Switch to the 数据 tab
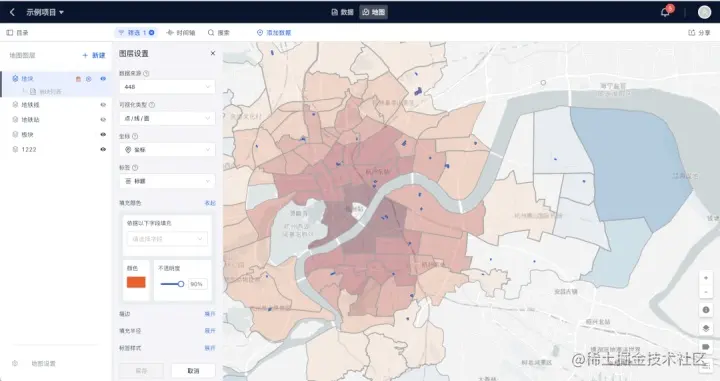Screen dimensions: 720x381 [343, 12]
